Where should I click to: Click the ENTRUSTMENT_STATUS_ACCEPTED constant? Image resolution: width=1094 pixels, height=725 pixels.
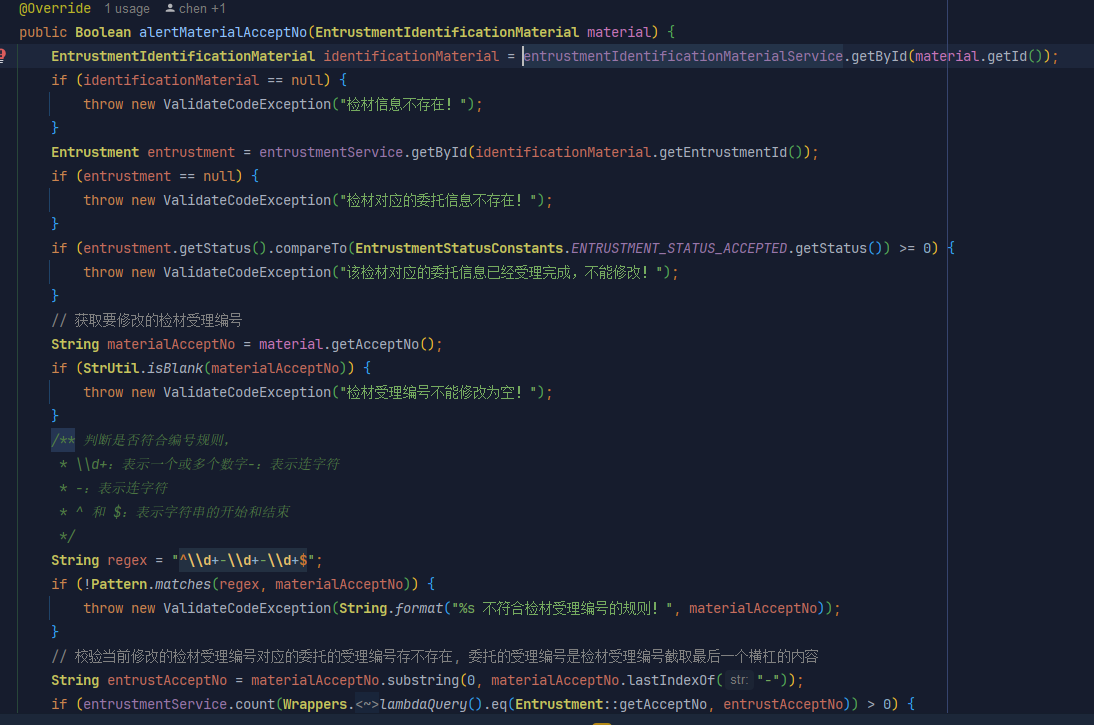[x=679, y=248]
